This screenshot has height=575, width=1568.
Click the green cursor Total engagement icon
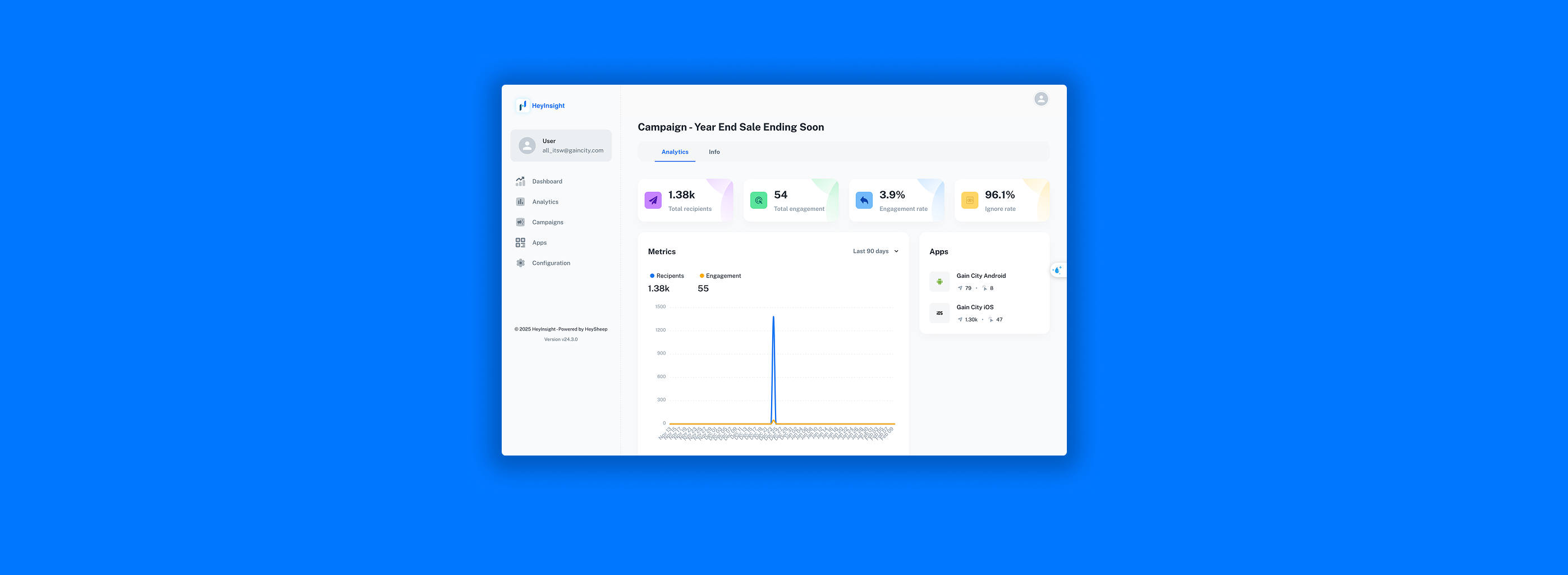pyautogui.click(x=758, y=200)
